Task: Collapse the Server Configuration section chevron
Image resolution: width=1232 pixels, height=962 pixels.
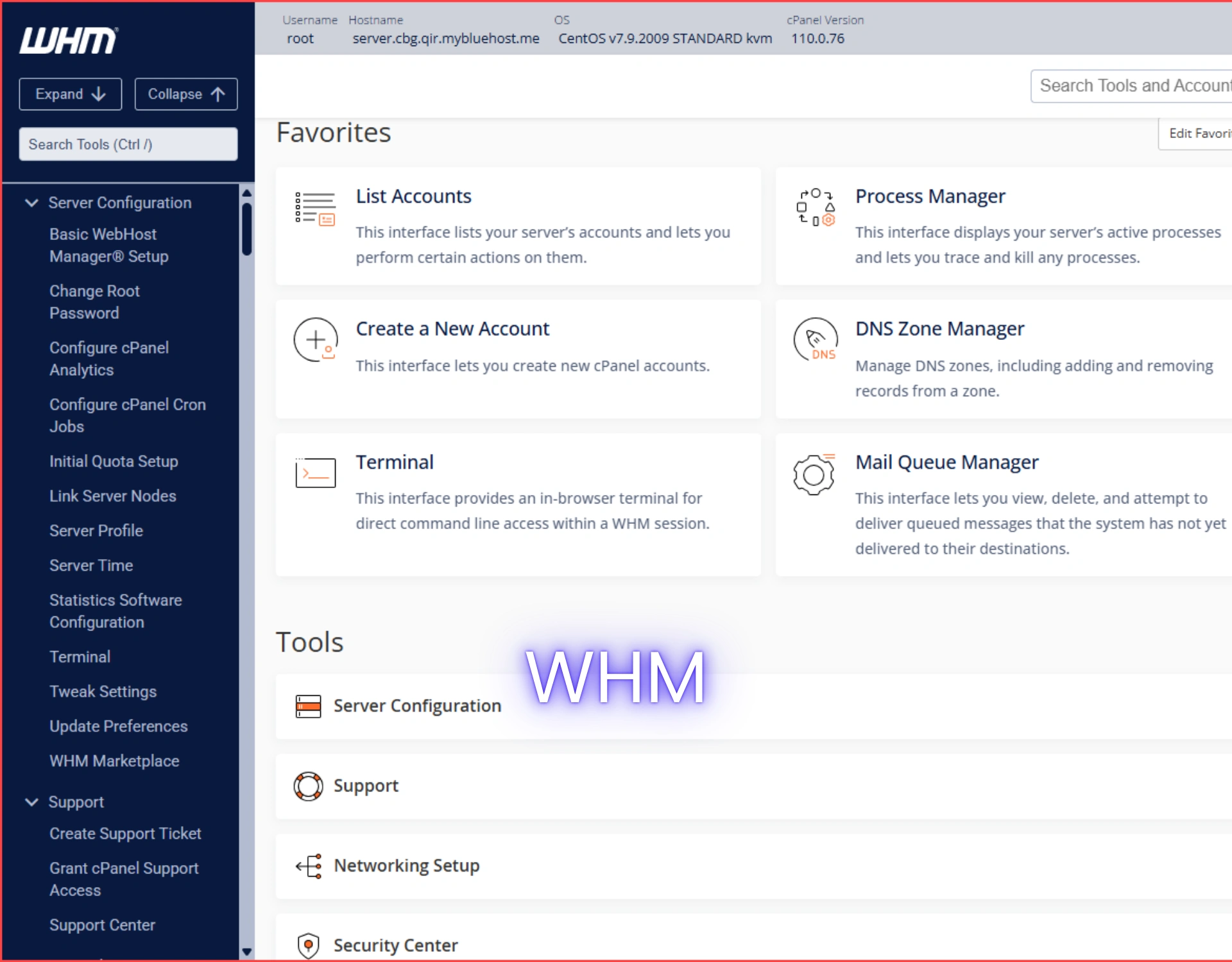Action: pos(31,203)
